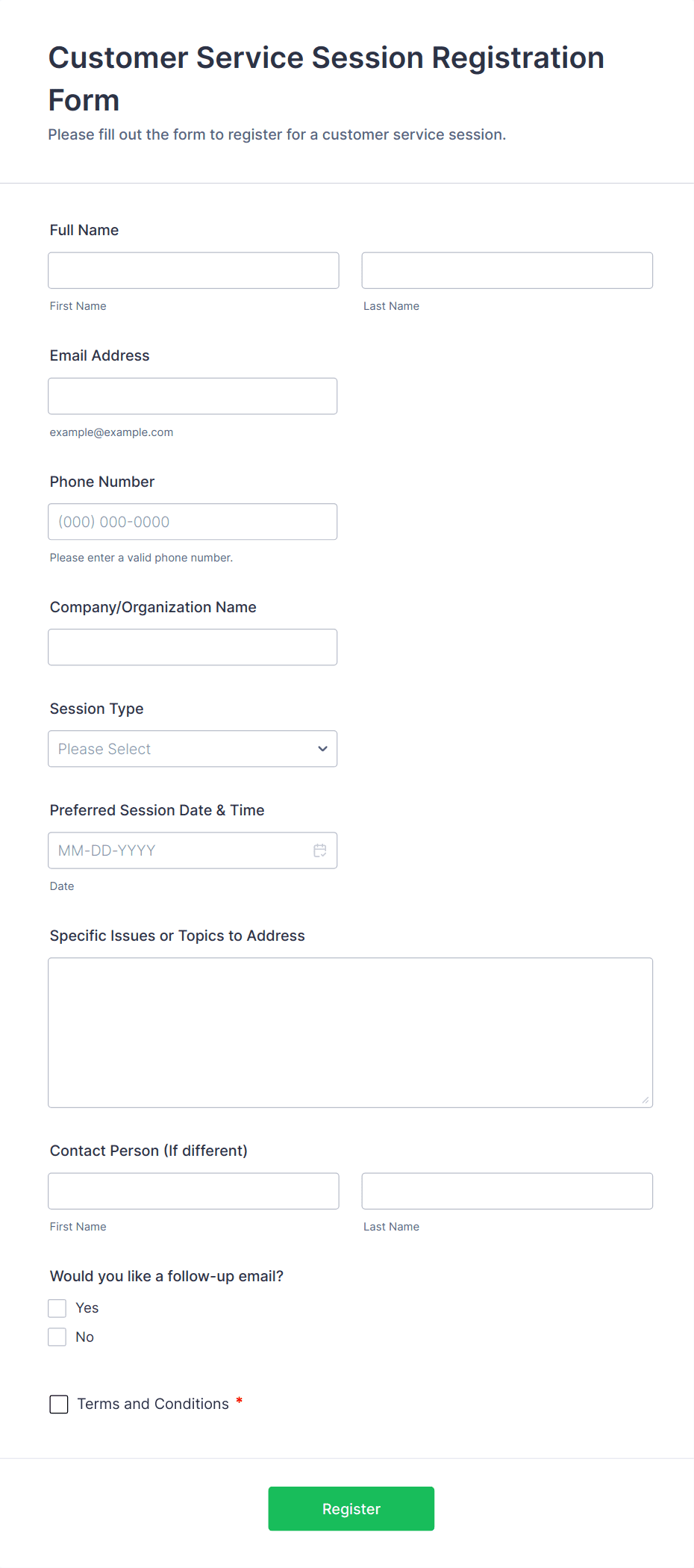Click Contact Person last name field
The image size is (694, 1568).
[507, 1191]
